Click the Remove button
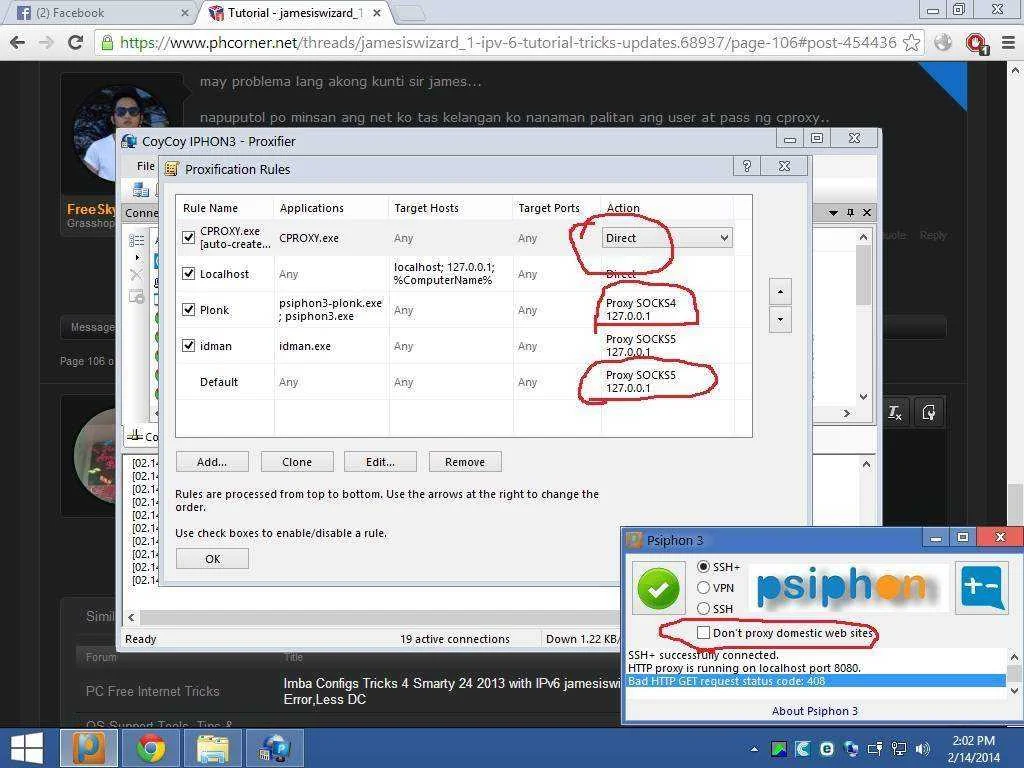This screenshot has width=1024, height=768. (465, 462)
